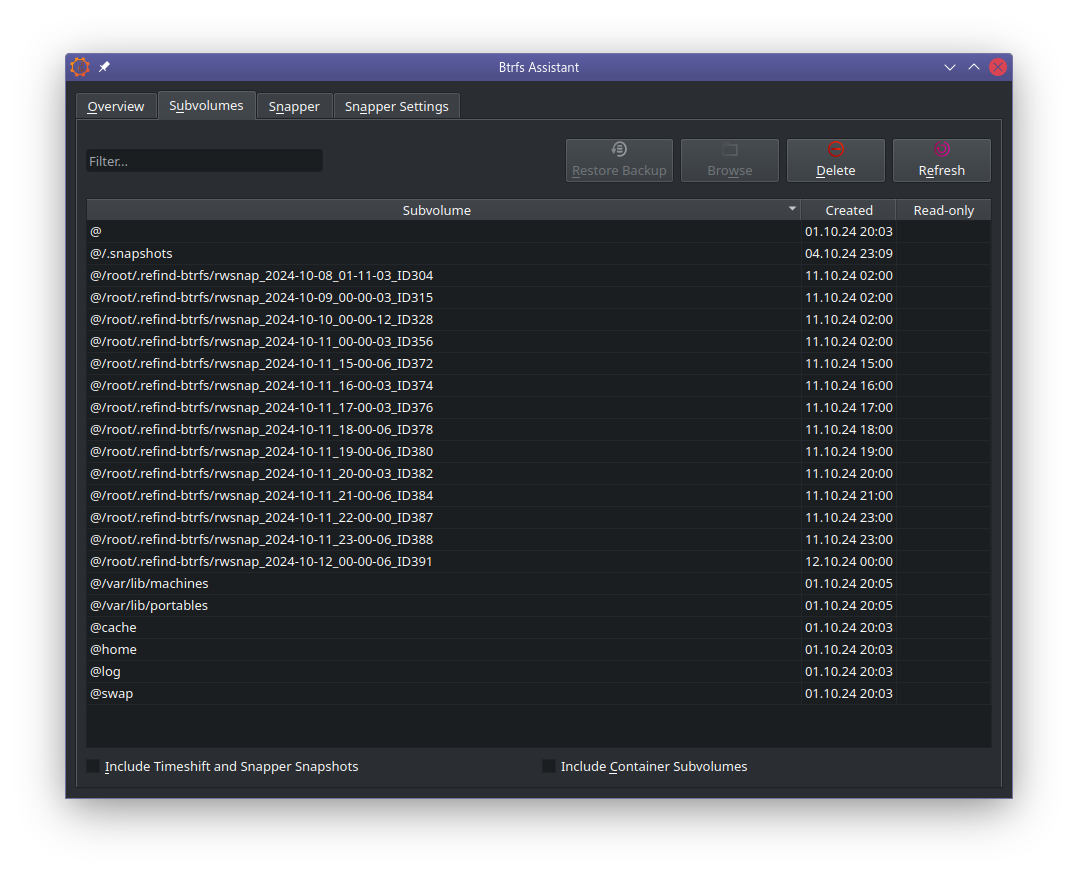Select rwsnap_2024-10-11_00-00-03_ID356 row
Image resolution: width=1078 pixels, height=876 pixels.
click(x=538, y=342)
